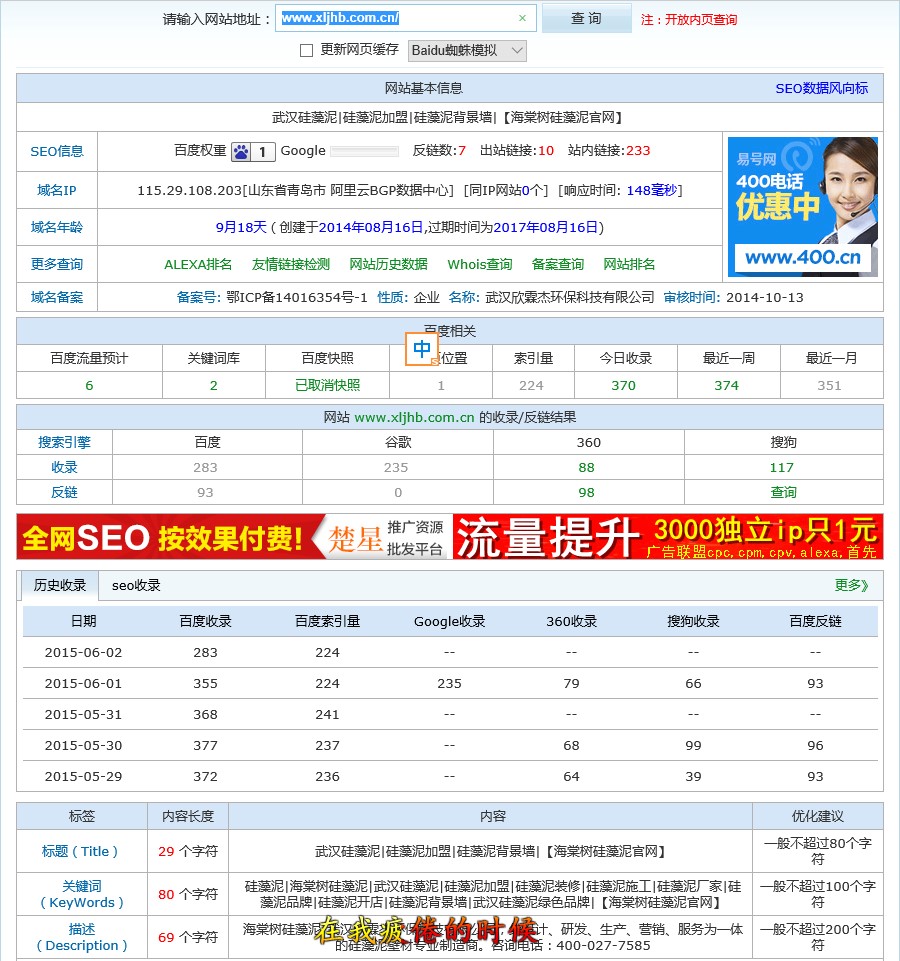This screenshot has width=900, height=961.
Task: Click the ICP number 鄂ICP备14016354号-1
Action: tap(297, 297)
